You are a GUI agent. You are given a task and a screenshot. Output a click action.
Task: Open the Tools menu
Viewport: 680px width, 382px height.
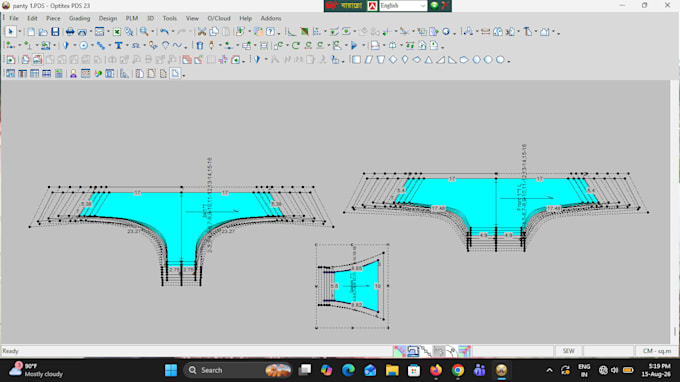point(170,18)
